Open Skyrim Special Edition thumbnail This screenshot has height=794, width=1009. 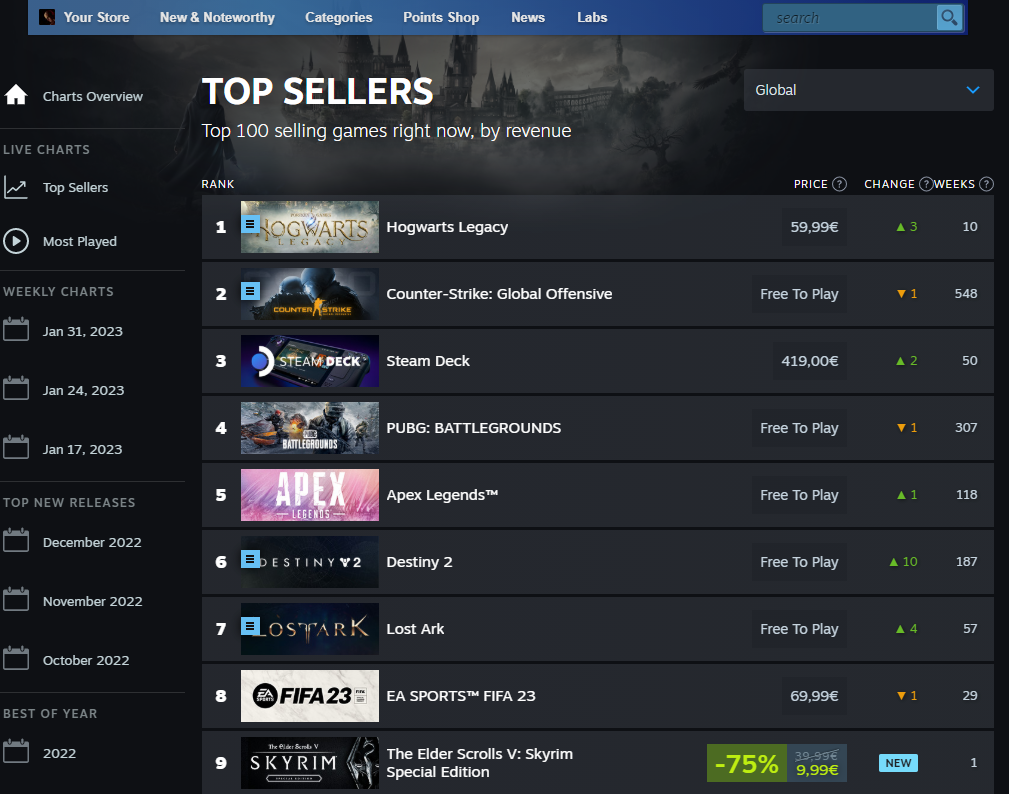point(310,762)
